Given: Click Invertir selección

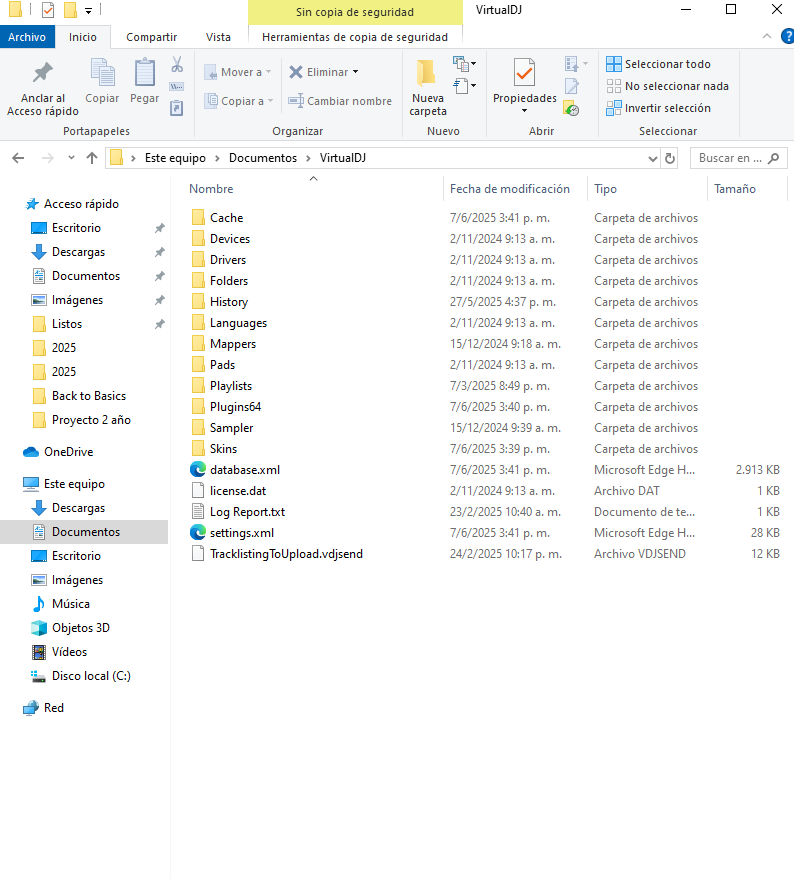Looking at the screenshot, I should pos(658,108).
